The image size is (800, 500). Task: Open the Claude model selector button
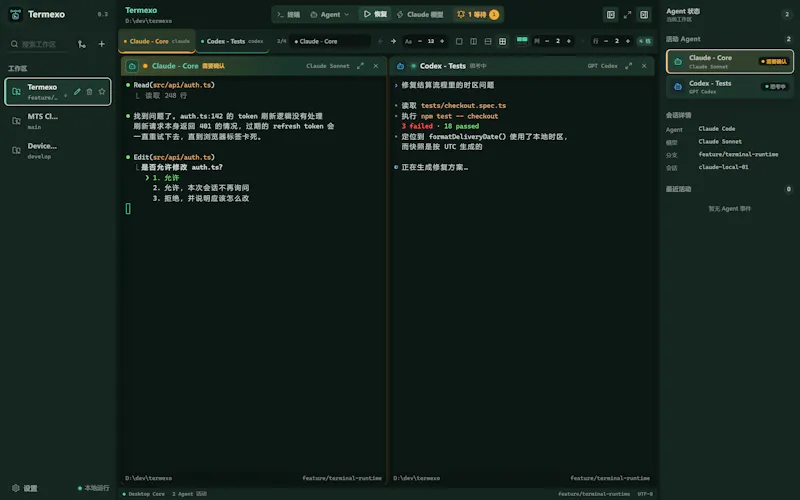420,14
